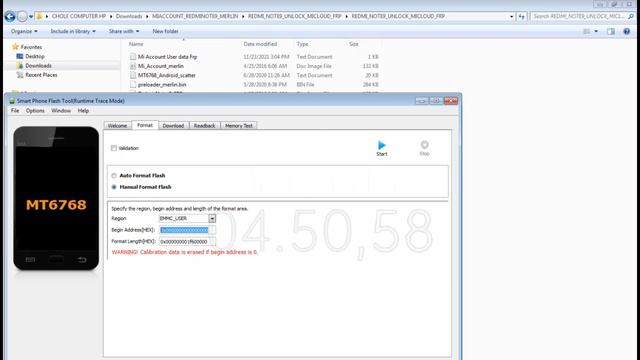Click the New folder button

click(165, 31)
